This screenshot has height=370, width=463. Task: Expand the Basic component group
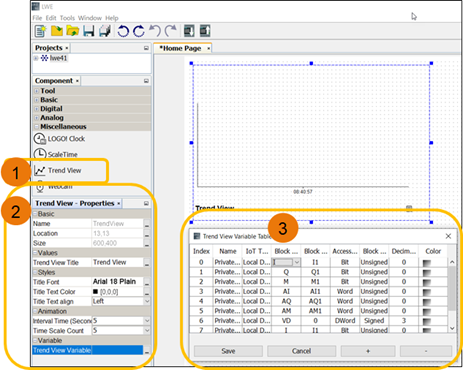point(36,100)
